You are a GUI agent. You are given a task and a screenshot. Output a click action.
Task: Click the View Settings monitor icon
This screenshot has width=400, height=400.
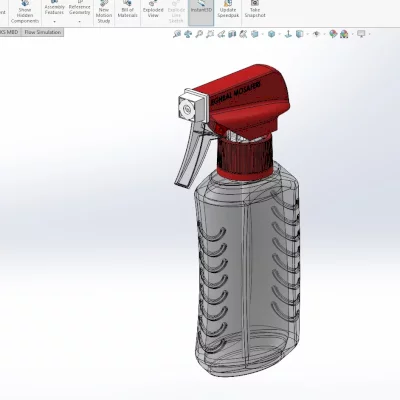pos(361,34)
